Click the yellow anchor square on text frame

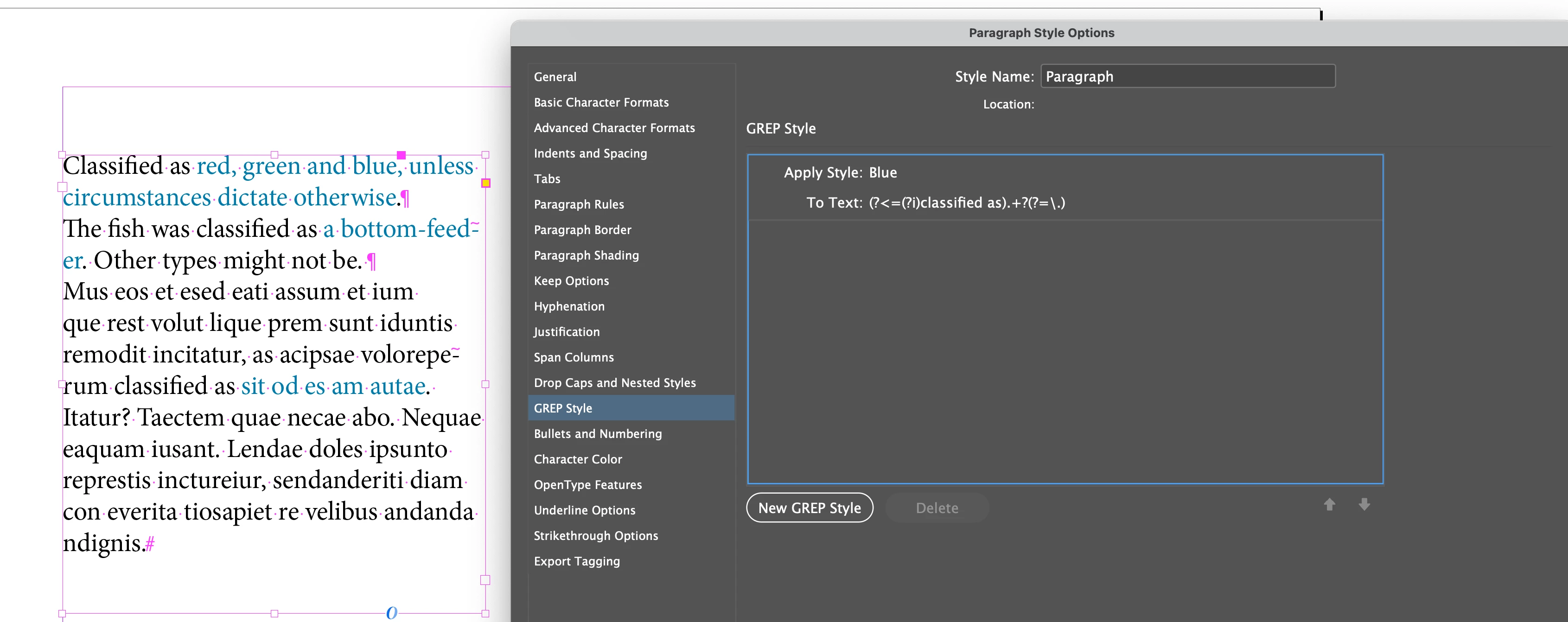click(486, 183)
